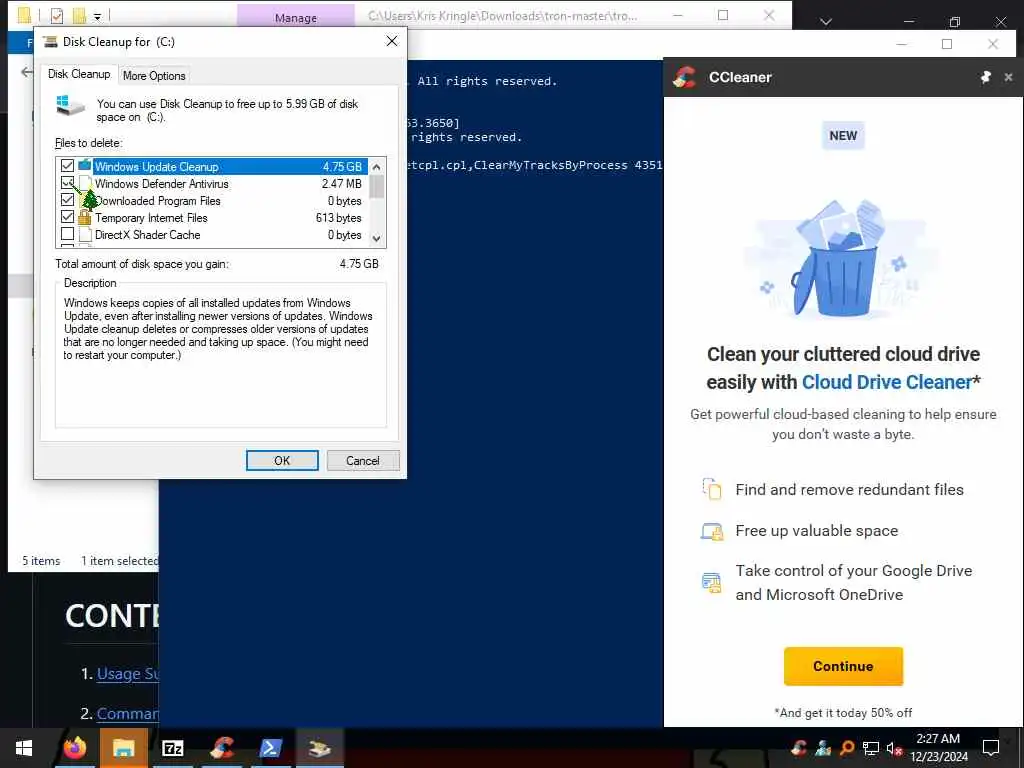Click the Disk Cleanup taskbar icon
1024x768 pixels.
coord(319,748)
